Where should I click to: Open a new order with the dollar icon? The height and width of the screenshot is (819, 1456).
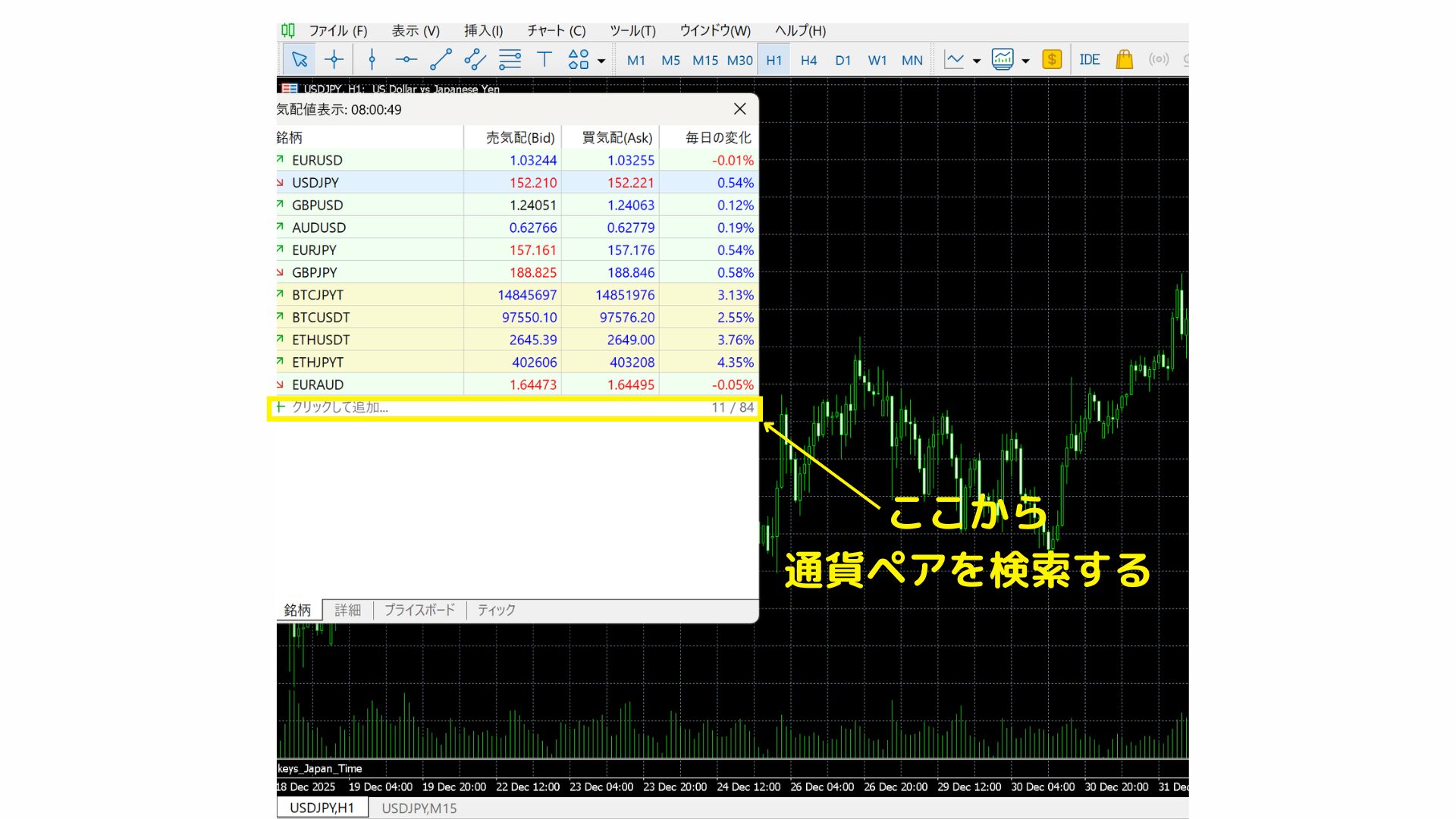pos(1052,58)
